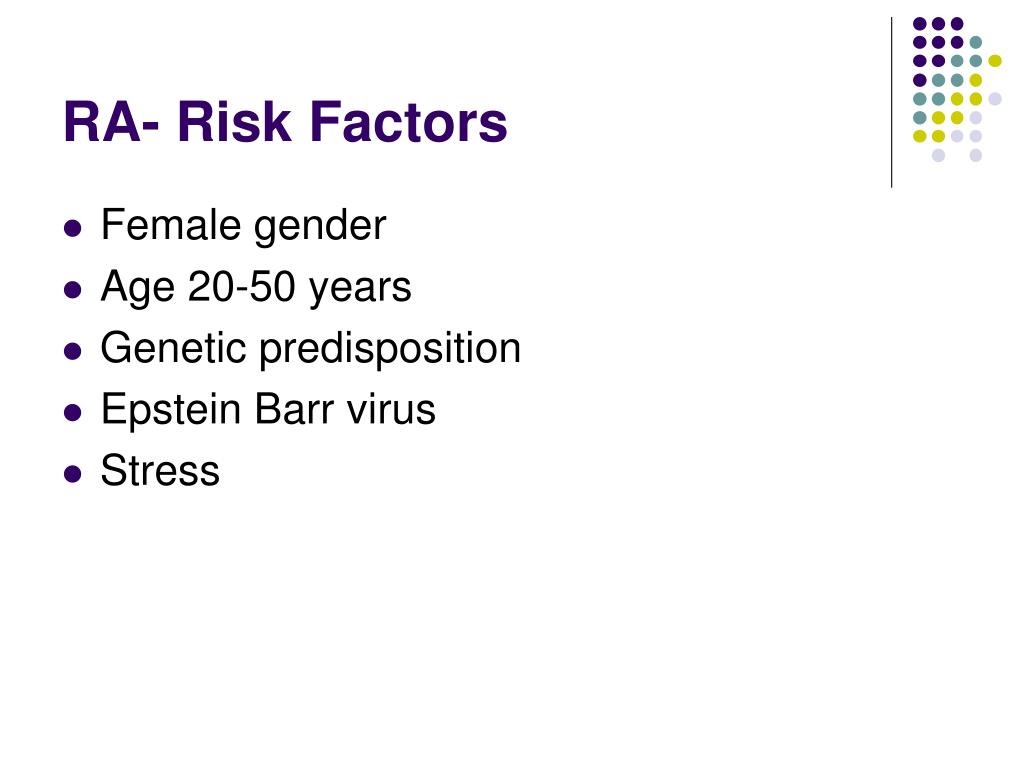1024x768 pixels.
Task: Click bullet dot beside Female gender
Action: [x=73, y=228]
